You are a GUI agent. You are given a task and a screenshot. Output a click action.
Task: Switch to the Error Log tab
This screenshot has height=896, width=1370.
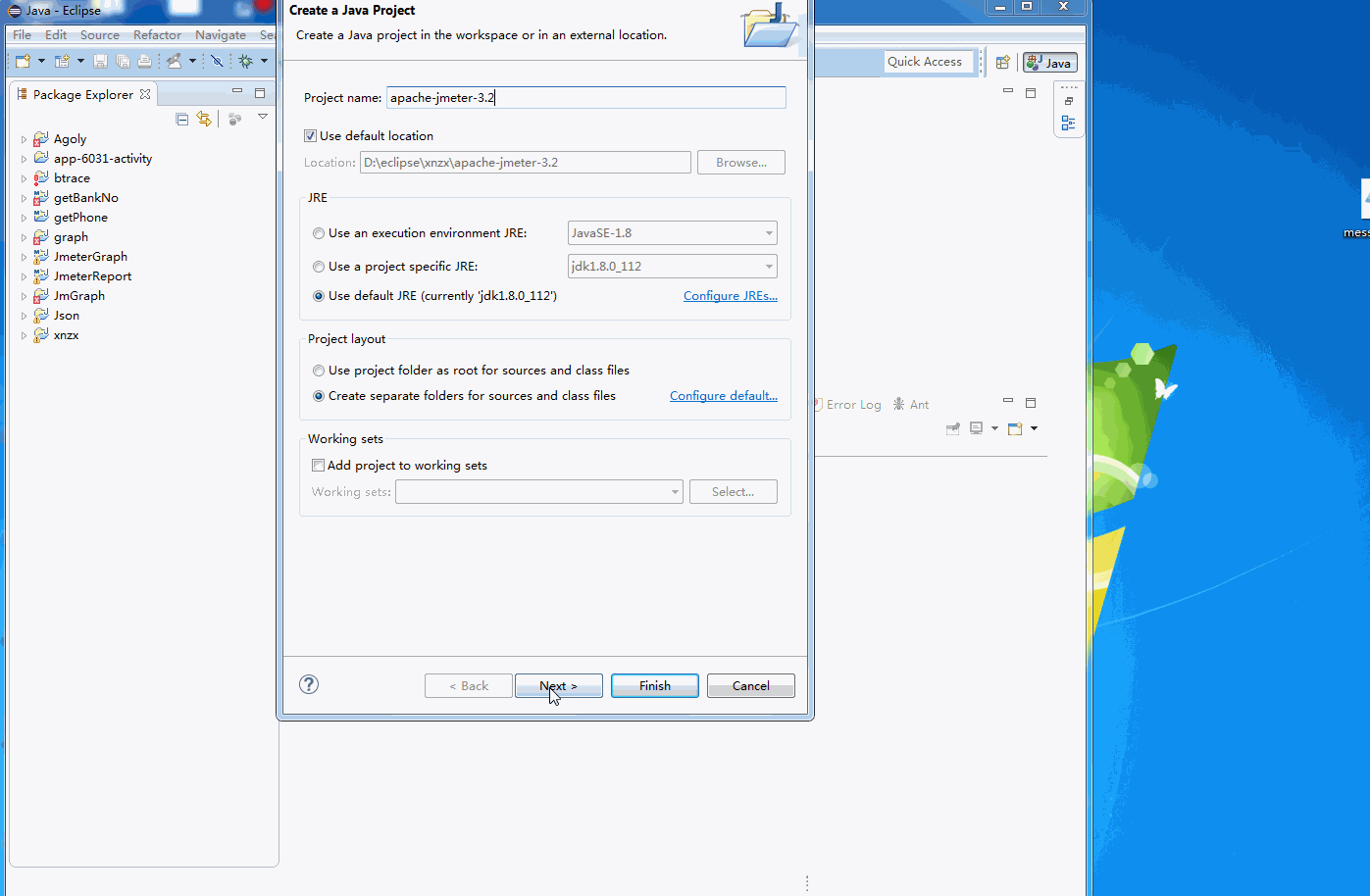pyautogui.click(x=847, y=404)
